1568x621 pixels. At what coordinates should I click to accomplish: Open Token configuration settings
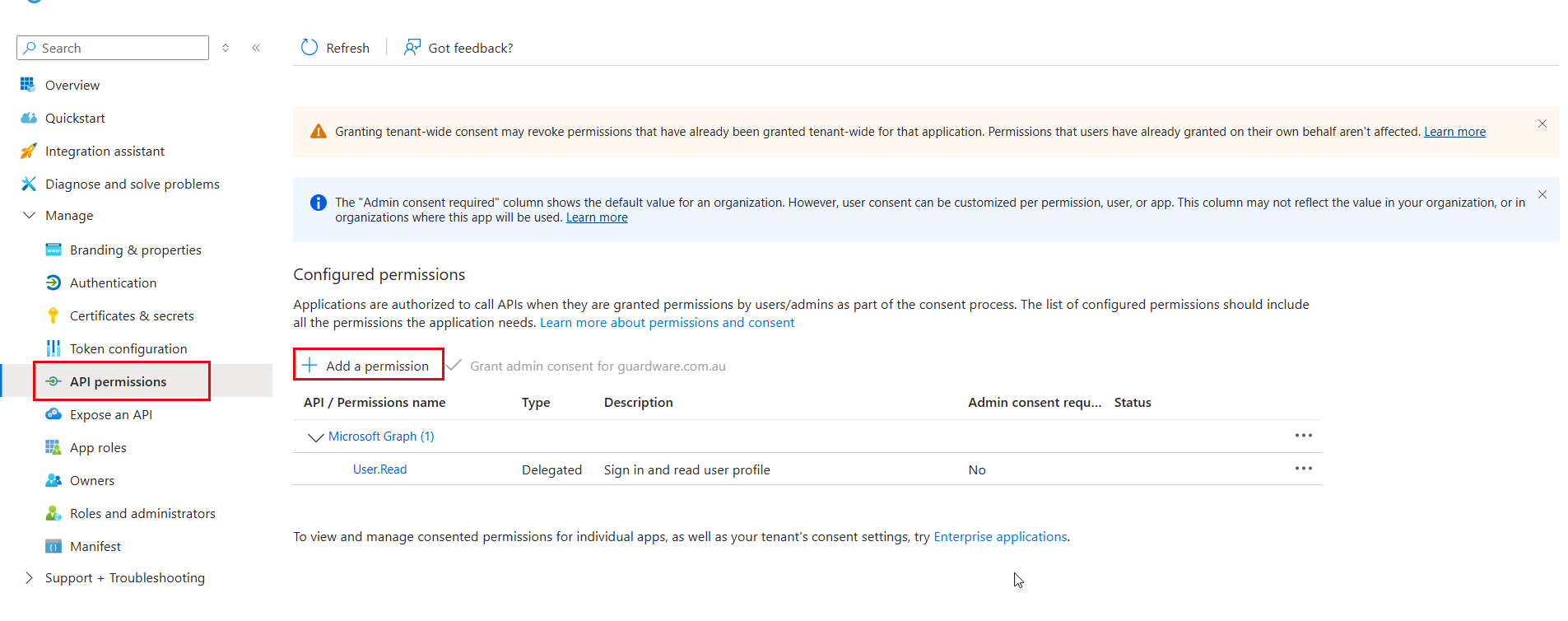[x=128, y=348]
